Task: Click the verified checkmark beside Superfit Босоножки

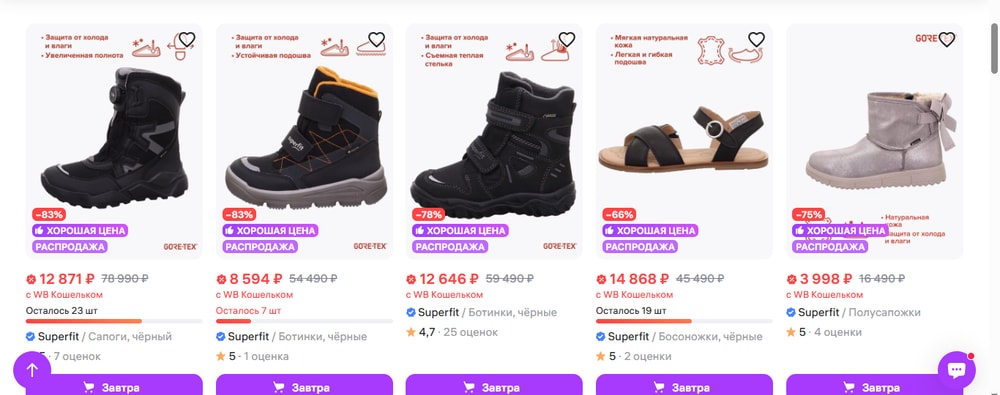Action: tap(601, 336)
